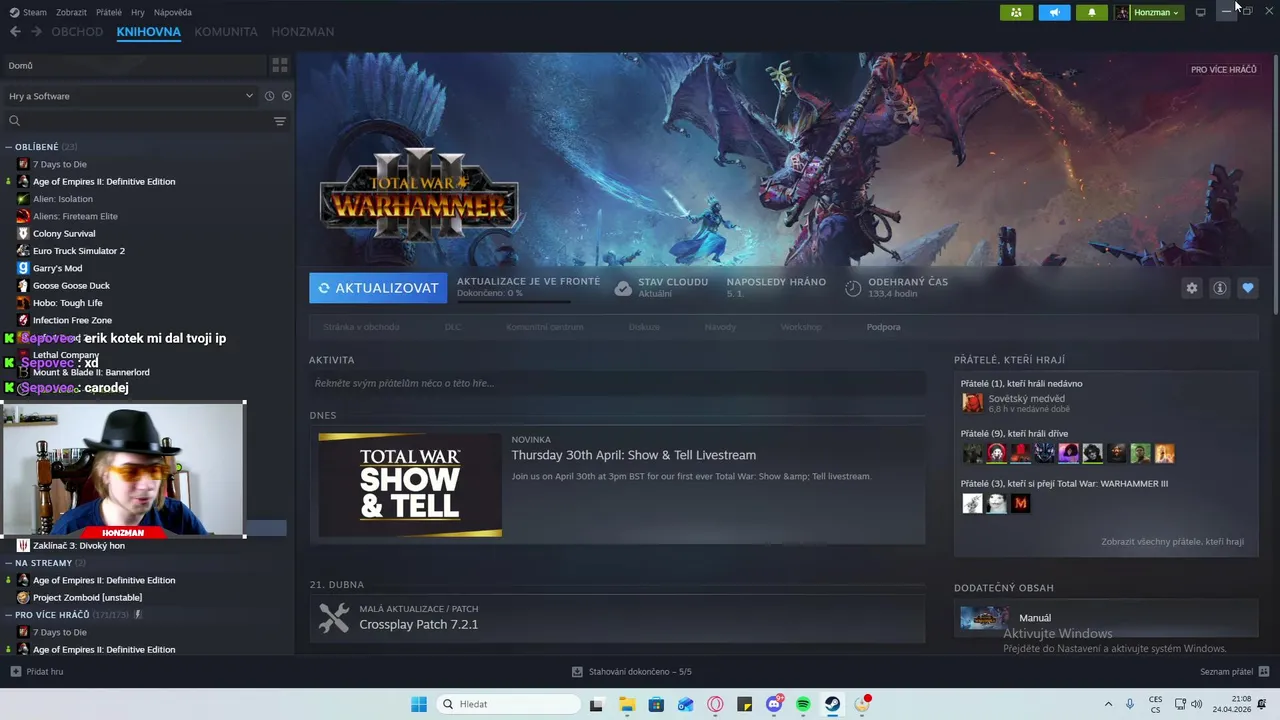This screenshot has height=720, width=1280.
Task: Select Zaklínač 3: Divoký hon
Action: coord(79,545)
